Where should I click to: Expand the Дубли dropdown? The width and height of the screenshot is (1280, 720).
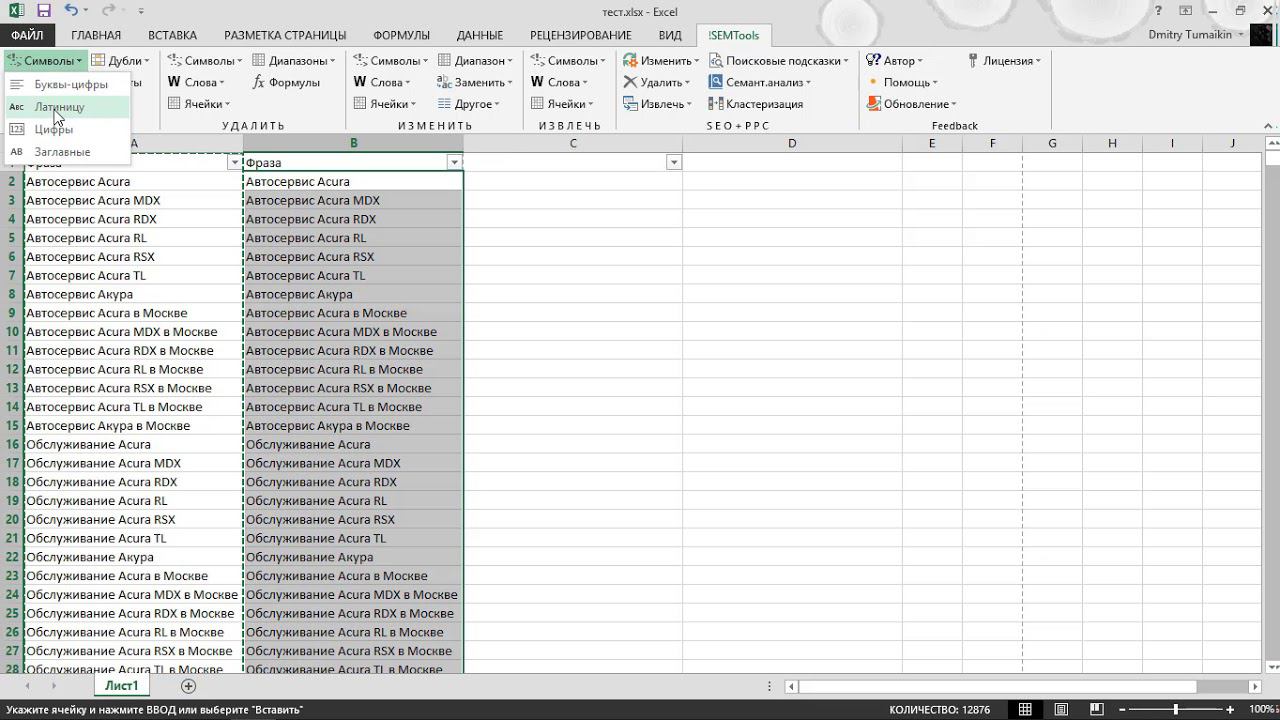click(x=121, y=61)
